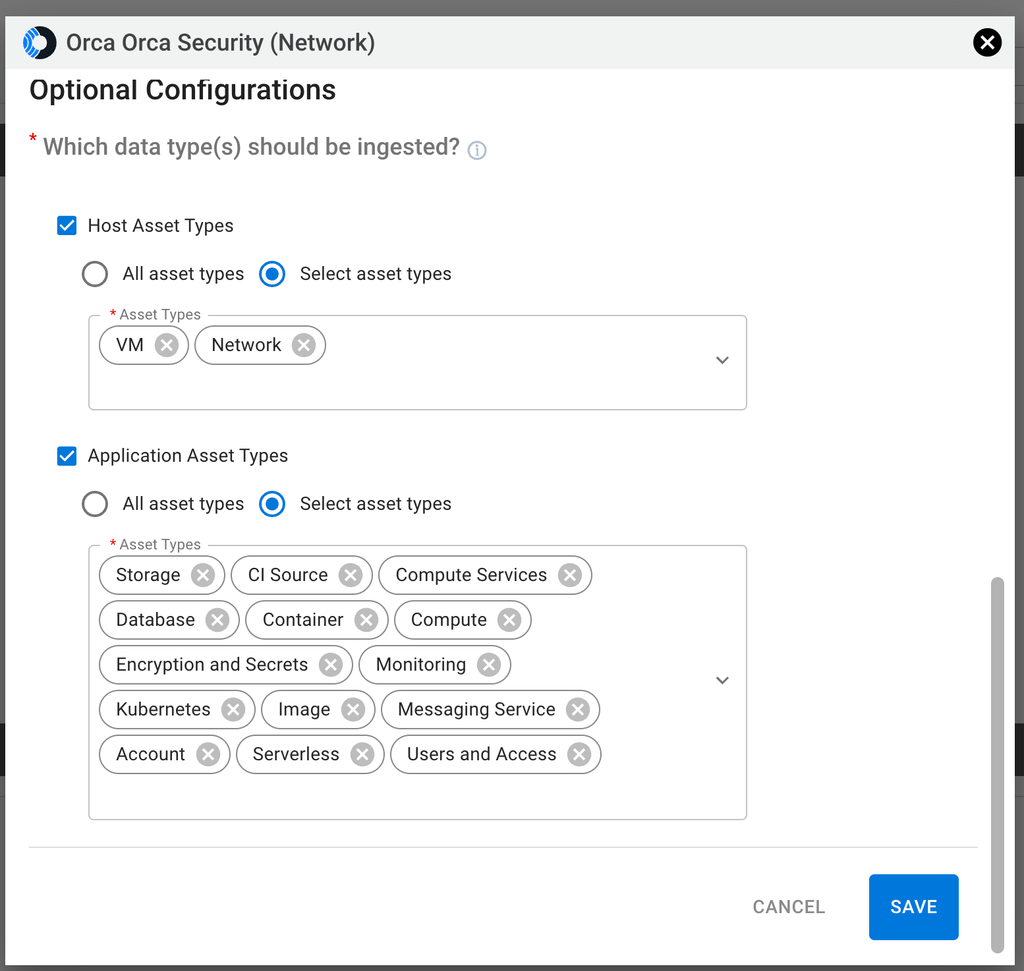Remove the Users and Access chip
The width and height of the screenshot is (1024, 971).
click(579, 754)
